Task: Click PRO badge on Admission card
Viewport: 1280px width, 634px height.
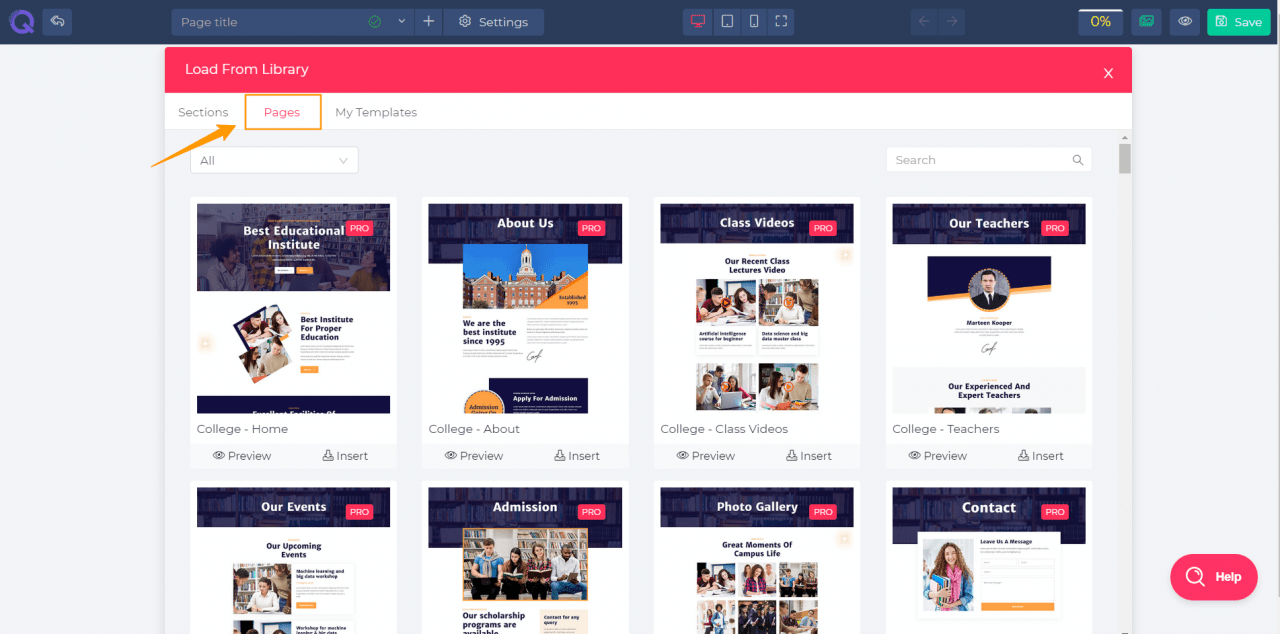Action: [x=591, y=512]
